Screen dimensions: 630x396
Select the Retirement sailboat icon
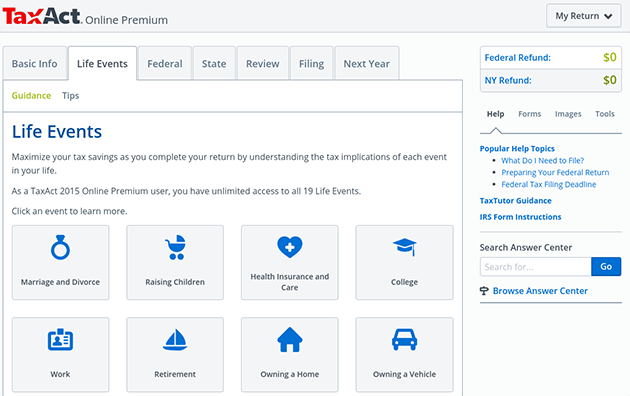coord(175,340)
